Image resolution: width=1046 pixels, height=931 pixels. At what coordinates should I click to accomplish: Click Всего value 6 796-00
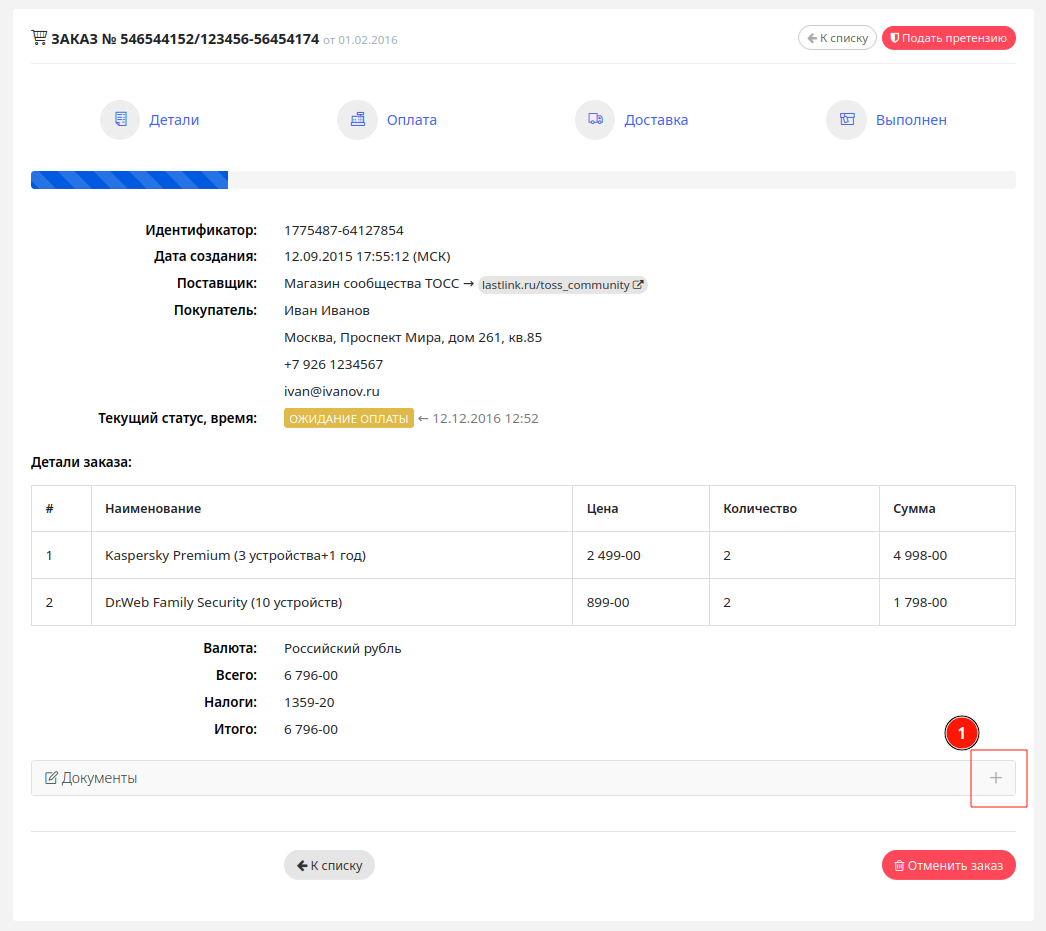(311, 676)
